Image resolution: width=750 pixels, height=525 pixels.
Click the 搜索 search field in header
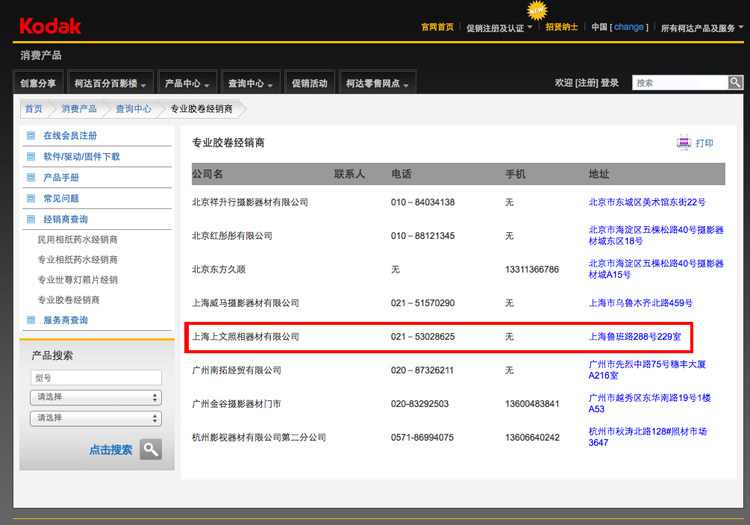coord(680,82)
